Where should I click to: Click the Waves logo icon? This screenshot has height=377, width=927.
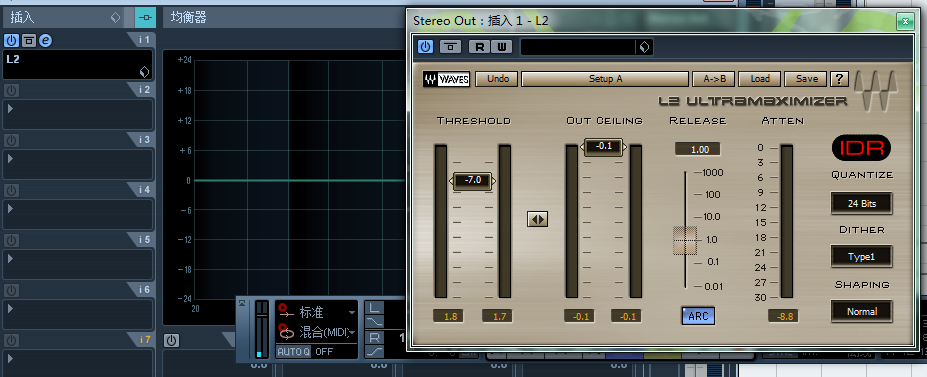pyautogui.click(x=446, y=79)
